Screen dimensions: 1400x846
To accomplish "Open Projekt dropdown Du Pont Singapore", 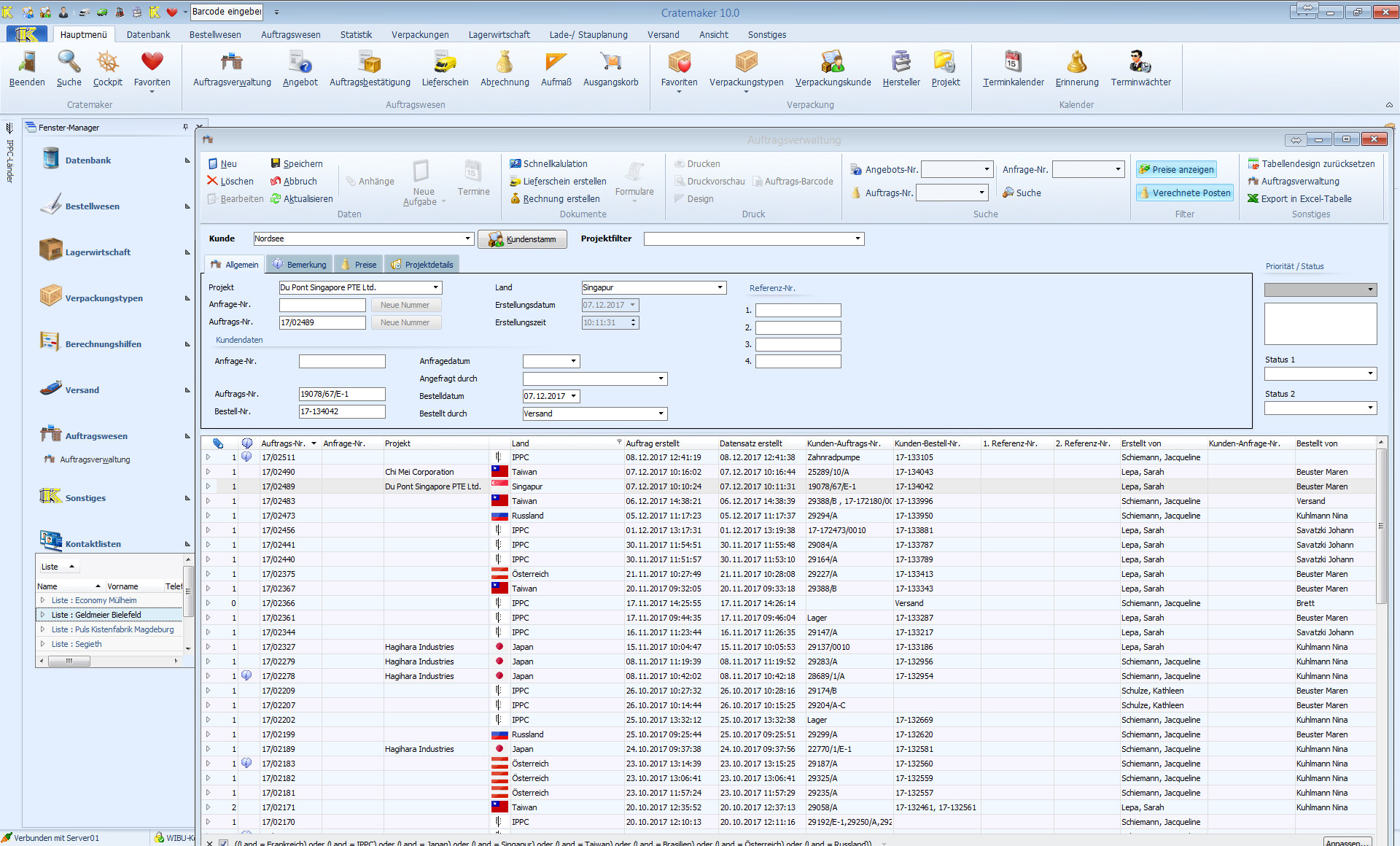I will tap(435, 287).
